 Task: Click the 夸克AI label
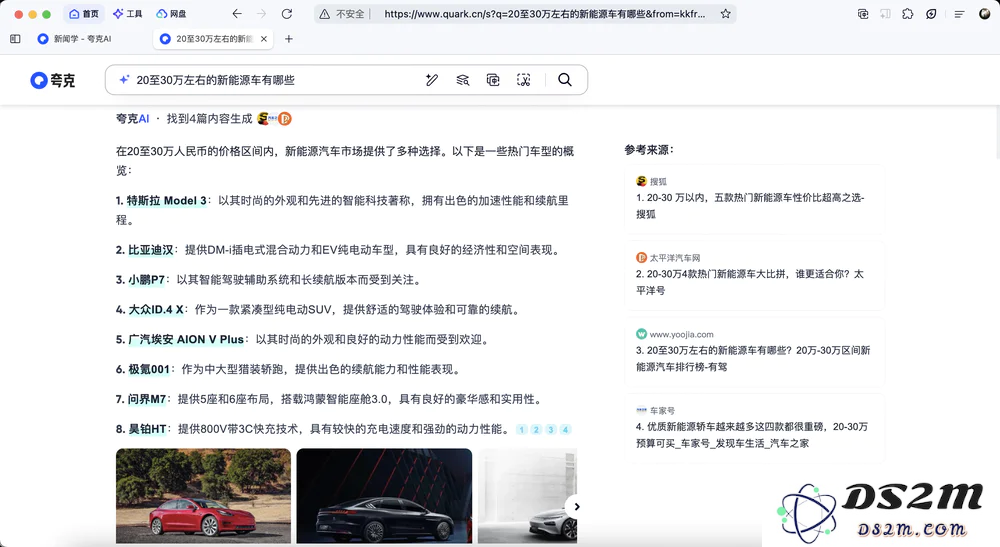(132, 119)
